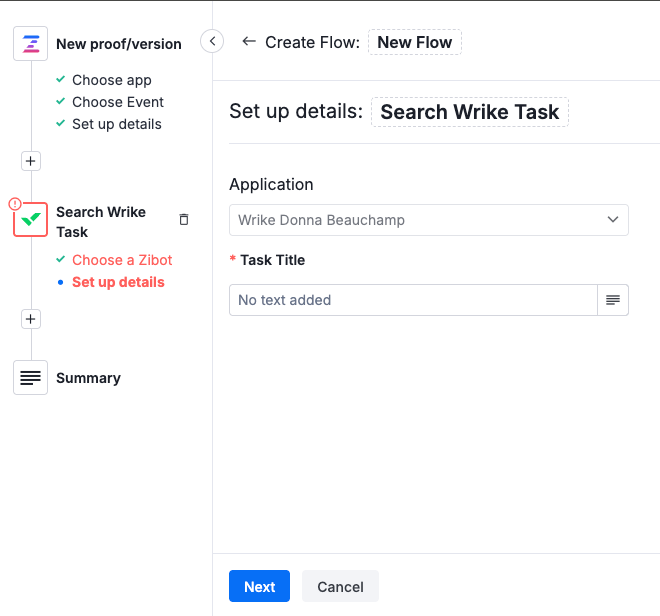Add a step after the New proof/version trigger
The height and width of the screenshot is (616, 660).
pos(31,161)
